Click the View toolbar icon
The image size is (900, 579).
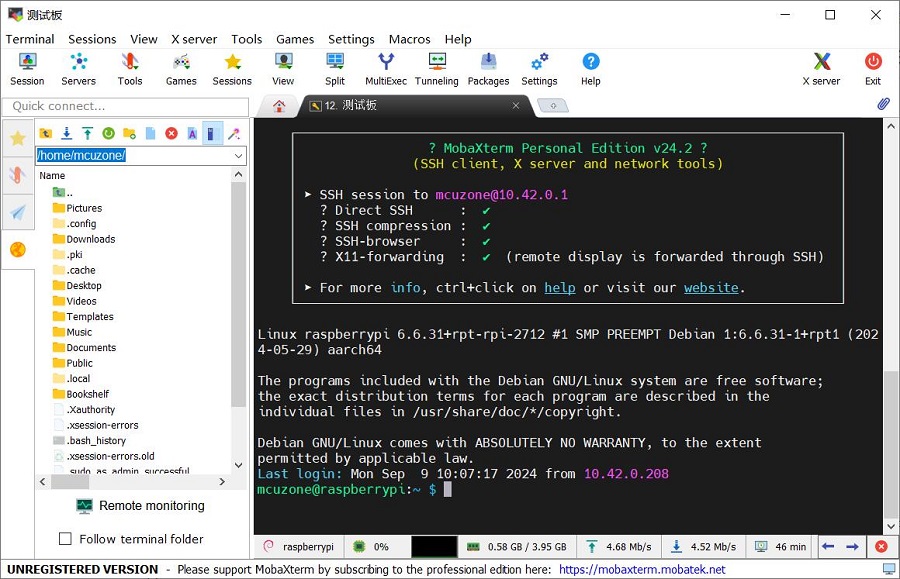283,69
